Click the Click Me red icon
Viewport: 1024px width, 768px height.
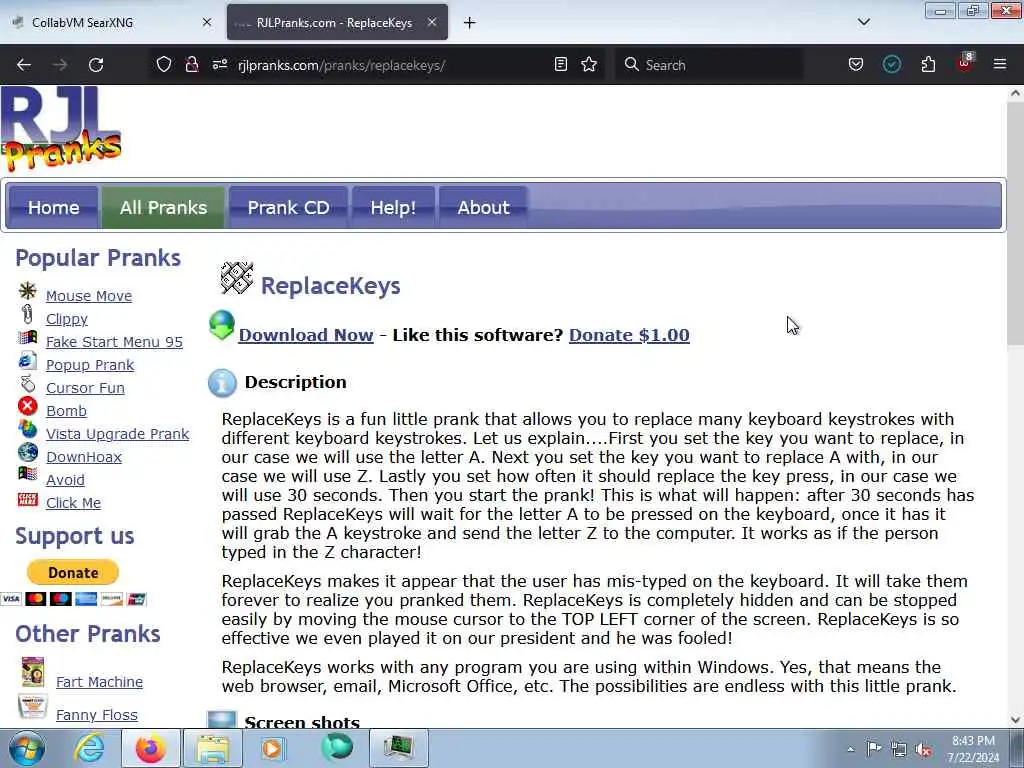coord(27,500)
